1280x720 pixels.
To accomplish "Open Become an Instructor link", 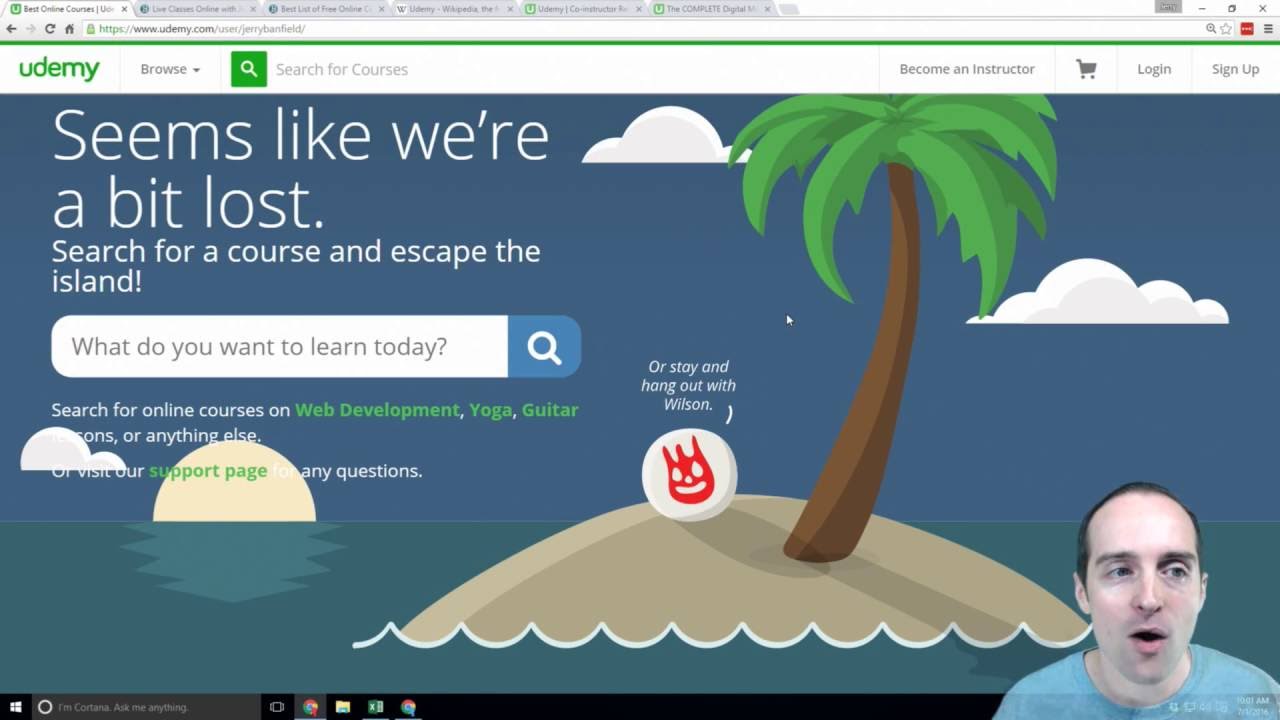I will click(x=967, y=69).
